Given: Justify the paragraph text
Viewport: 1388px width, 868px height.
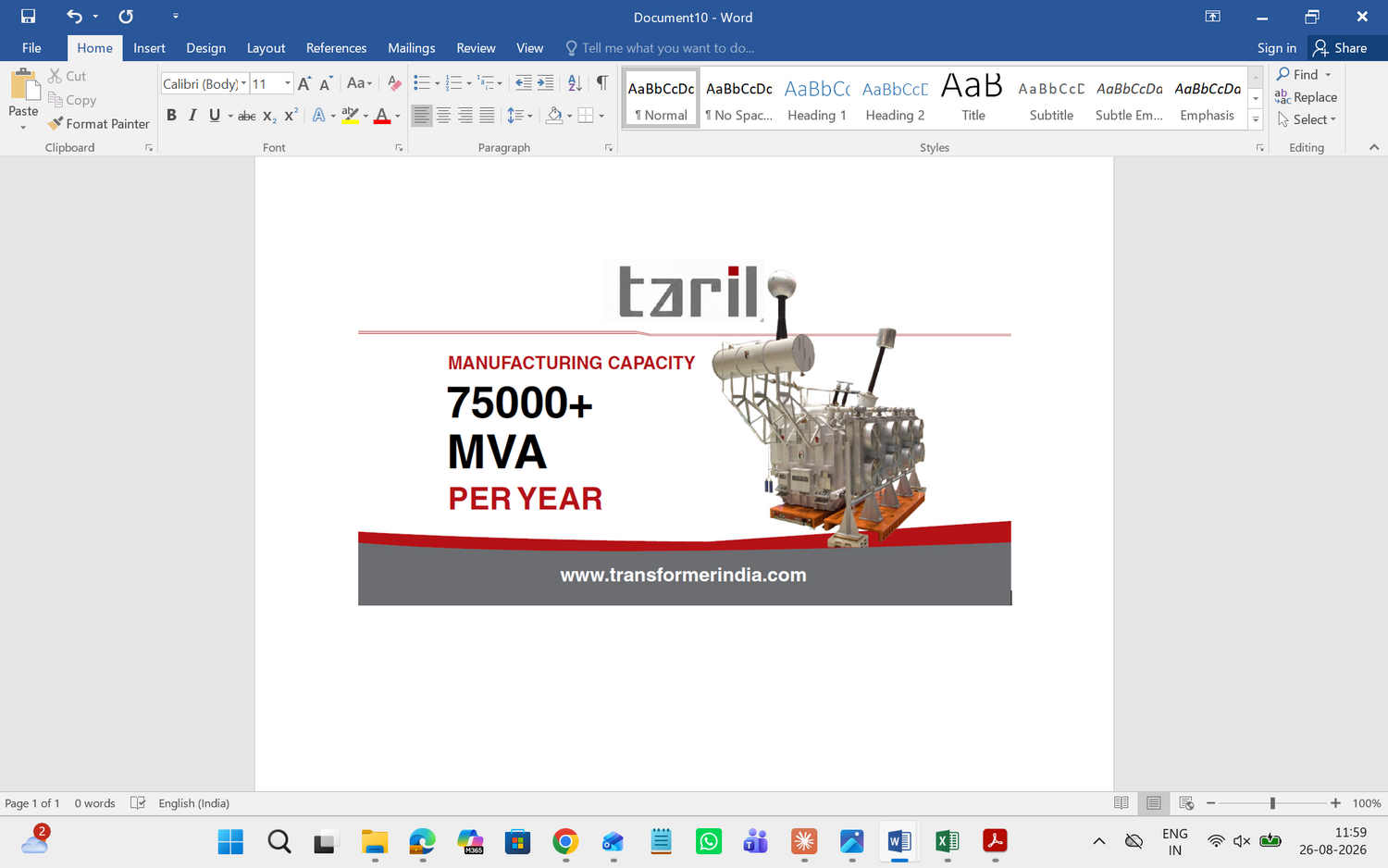Looking at the screenshot, I should 487,116.
